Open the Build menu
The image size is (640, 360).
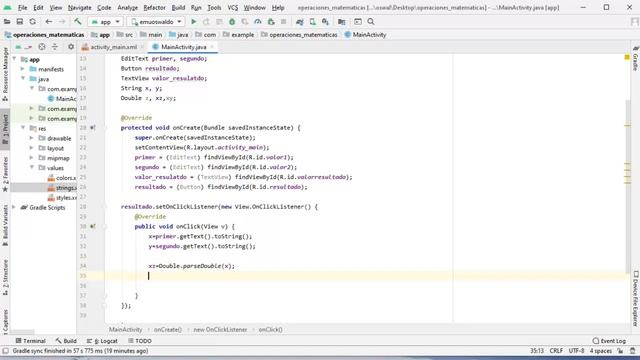point(178,7)
